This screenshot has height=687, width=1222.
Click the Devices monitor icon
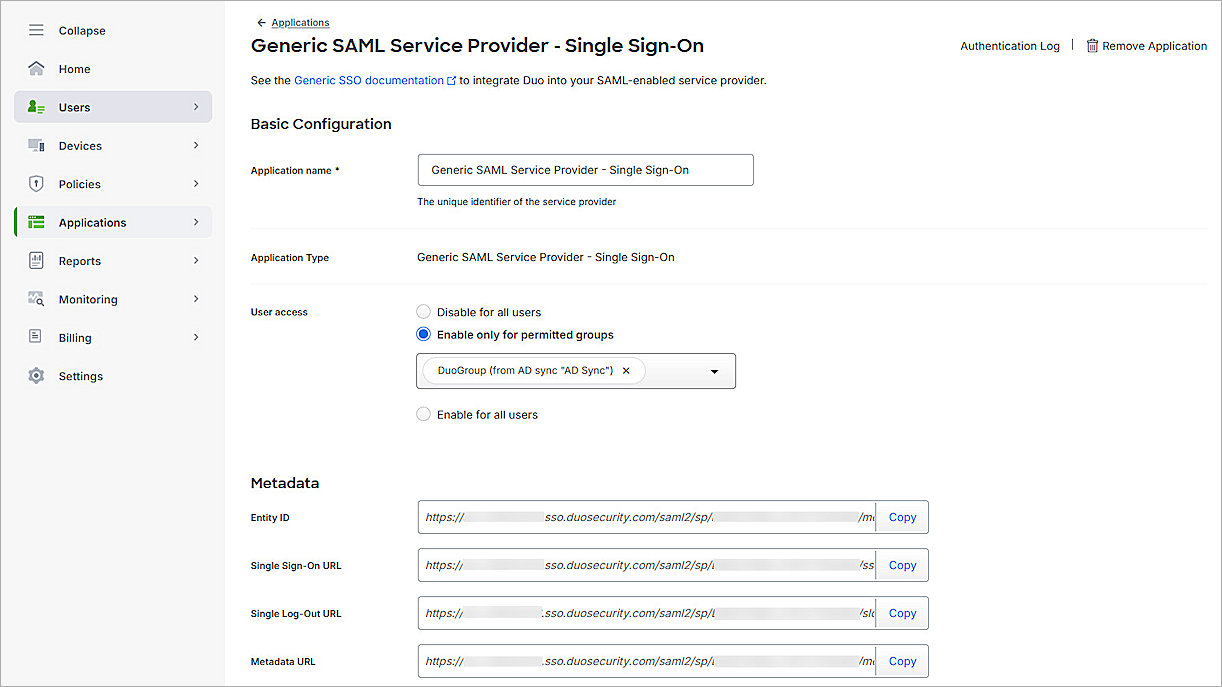pyautogui.click(x=36, y=146)
